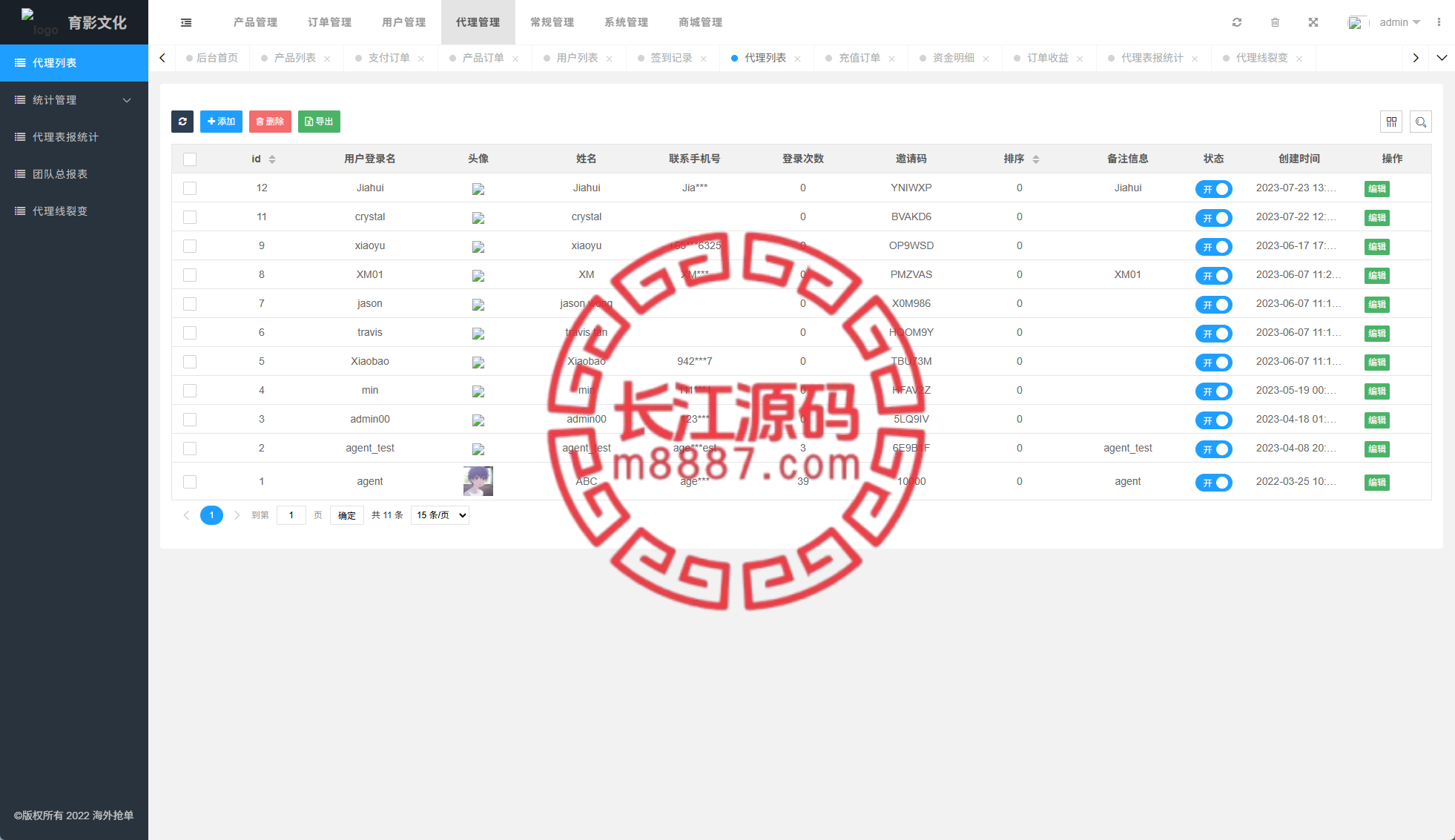The width and height of the screenshot is (1455, 840).
Task: Sort table by the id column arrows
Action: (x=272, y=159)
